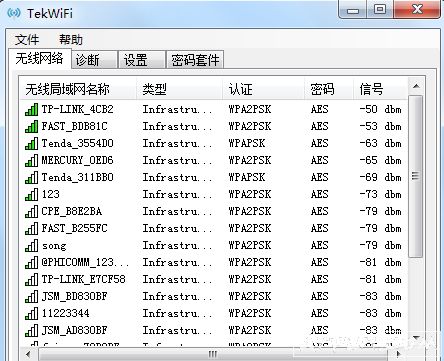Click vertical scrollbar down arrow
444x361 pixels.
point(416,338)
